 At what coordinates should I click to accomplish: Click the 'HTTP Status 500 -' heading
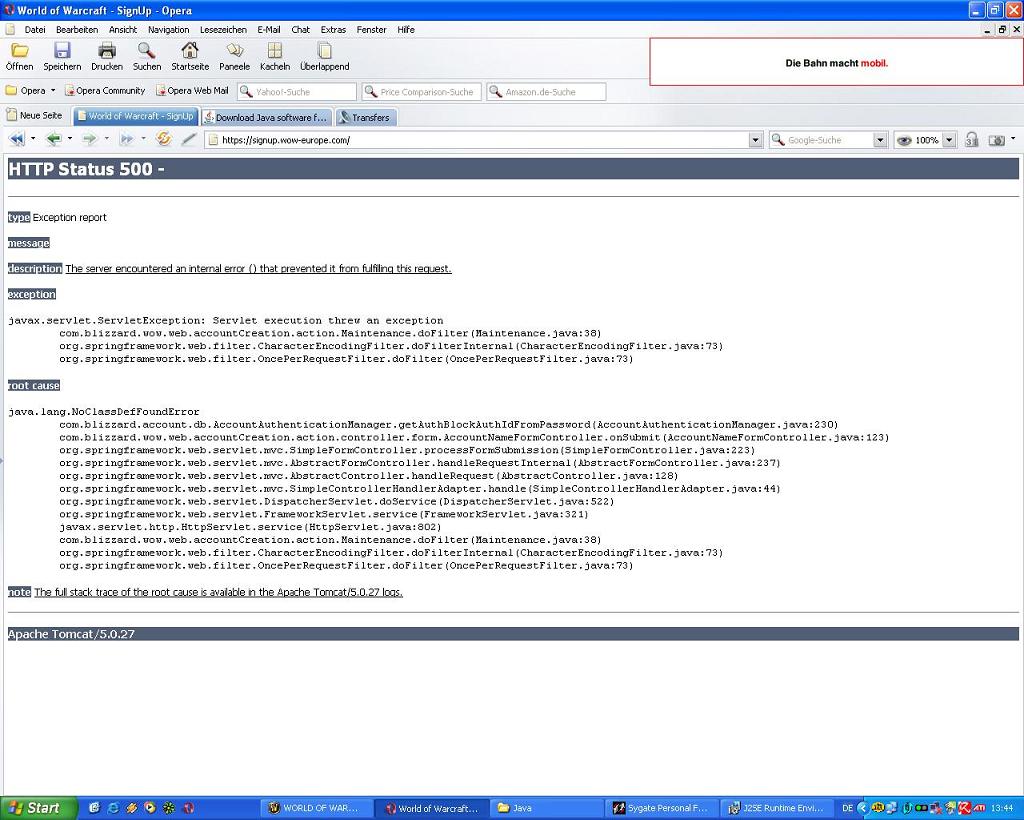pos(86,169)
